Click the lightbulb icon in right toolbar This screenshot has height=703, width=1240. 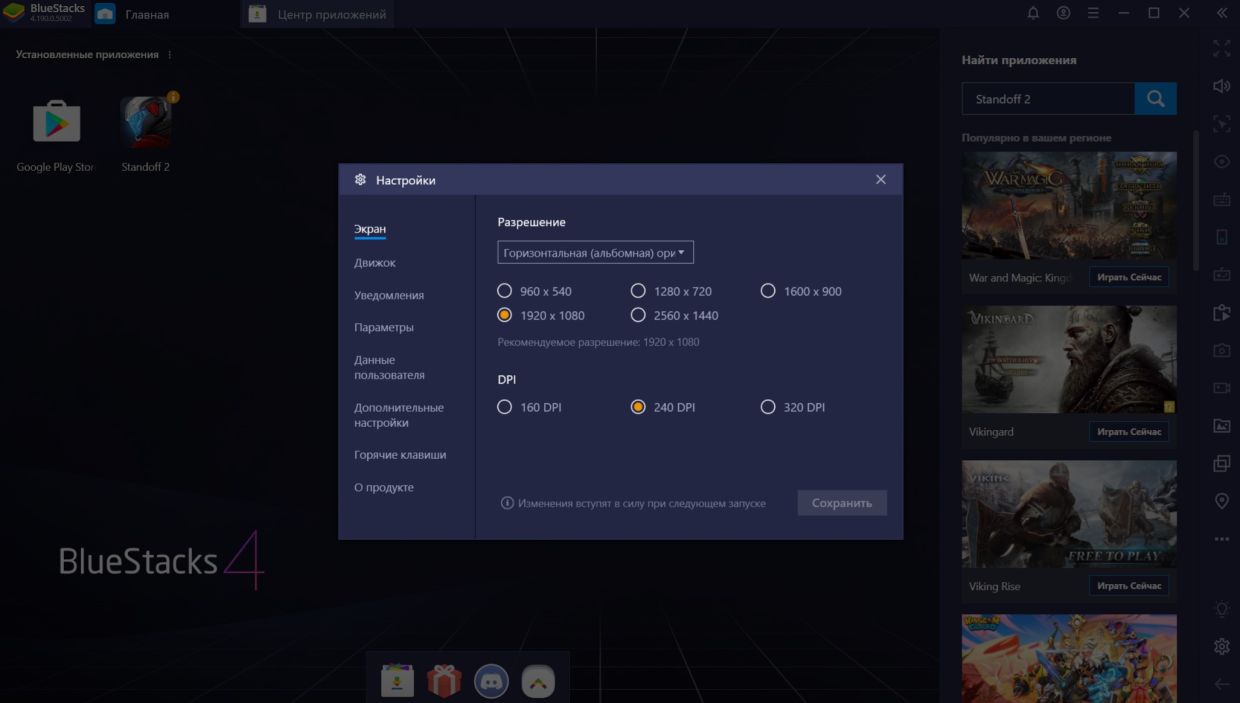point(1221,609)
